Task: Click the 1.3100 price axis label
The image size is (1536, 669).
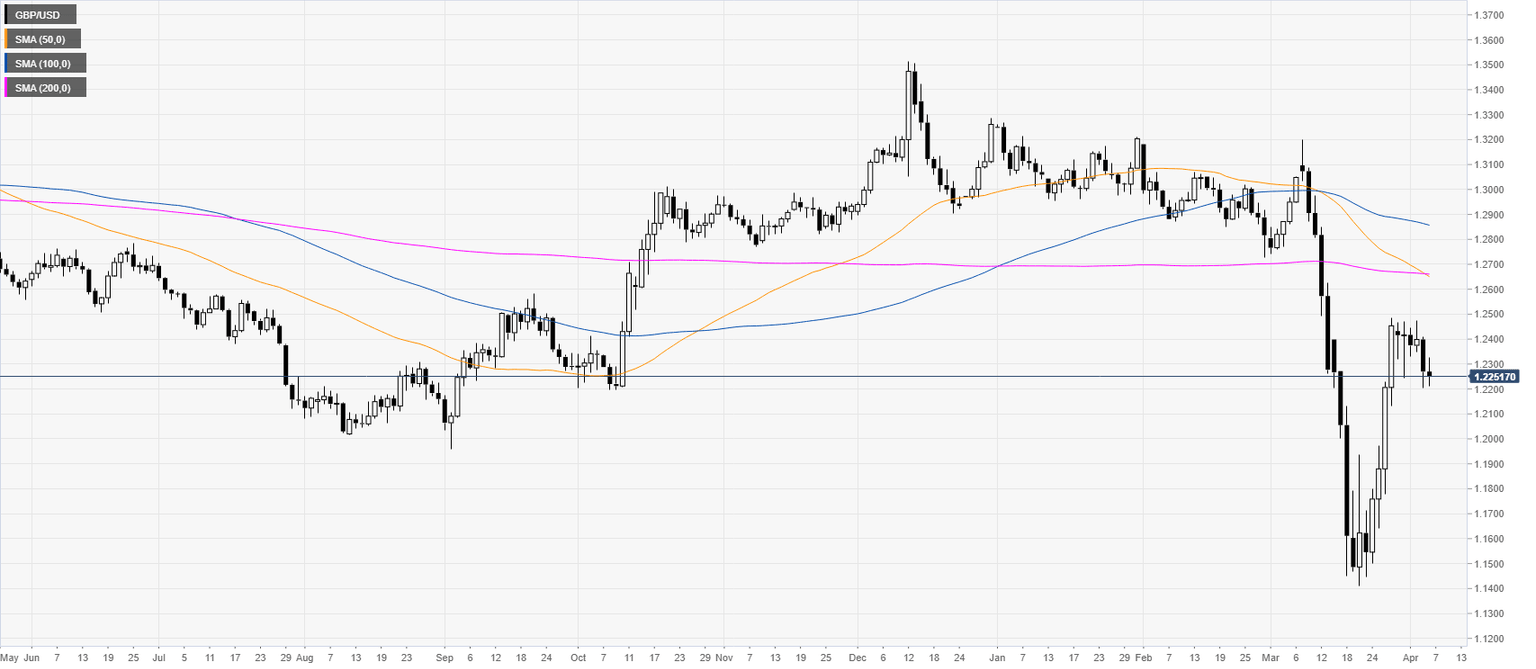Action: (1487, 165)
